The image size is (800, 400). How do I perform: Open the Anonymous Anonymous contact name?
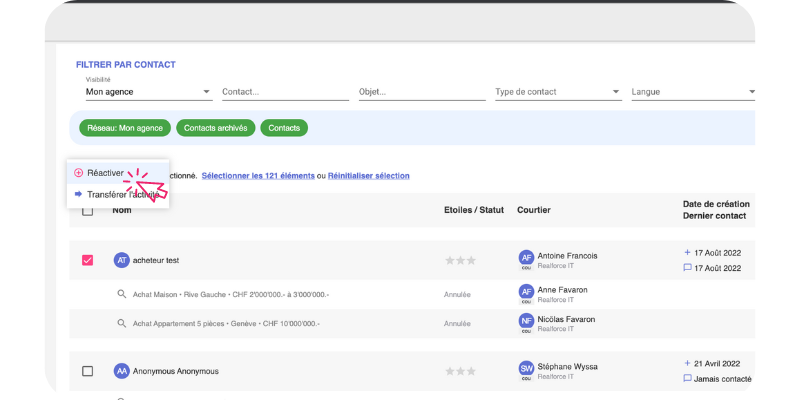[x=176, y=371]
